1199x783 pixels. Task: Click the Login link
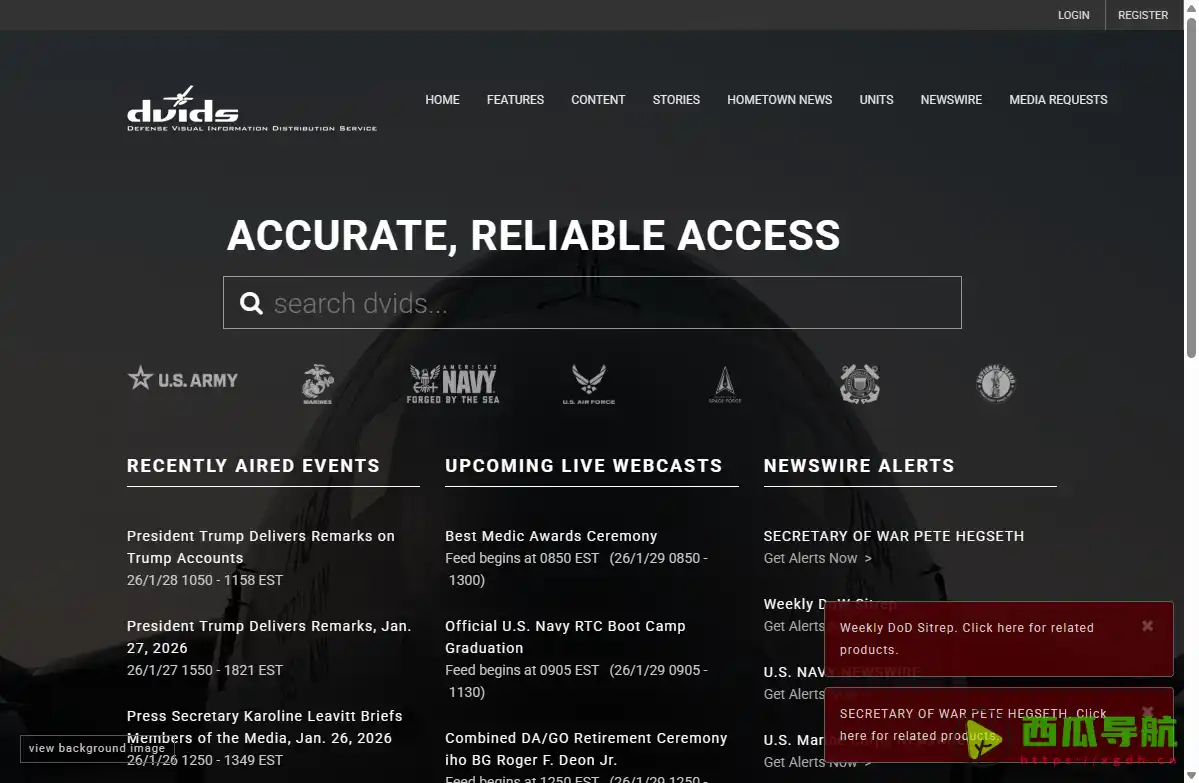click(1073, 15)
